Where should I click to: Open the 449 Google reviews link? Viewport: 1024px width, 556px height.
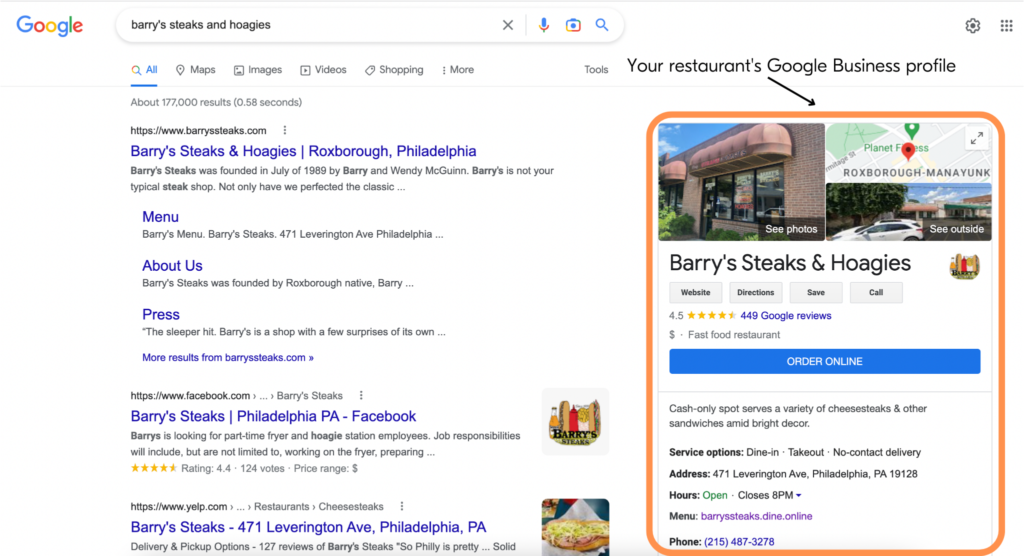(786, 316)
